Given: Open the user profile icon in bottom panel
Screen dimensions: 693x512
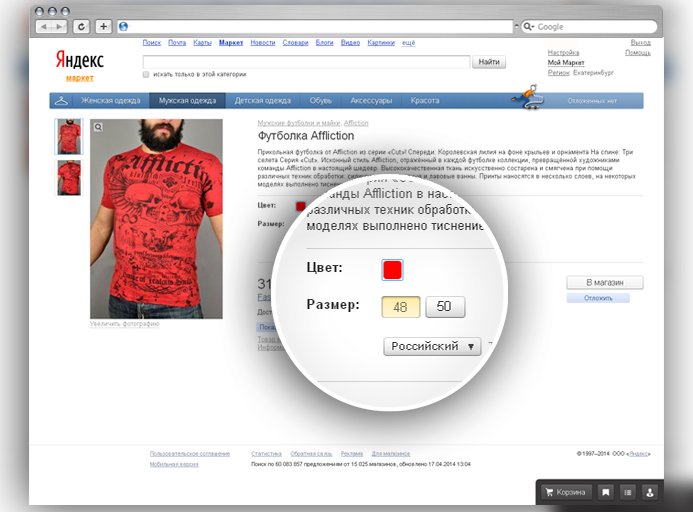Looking at the screenshot, I should pos(650,492).
